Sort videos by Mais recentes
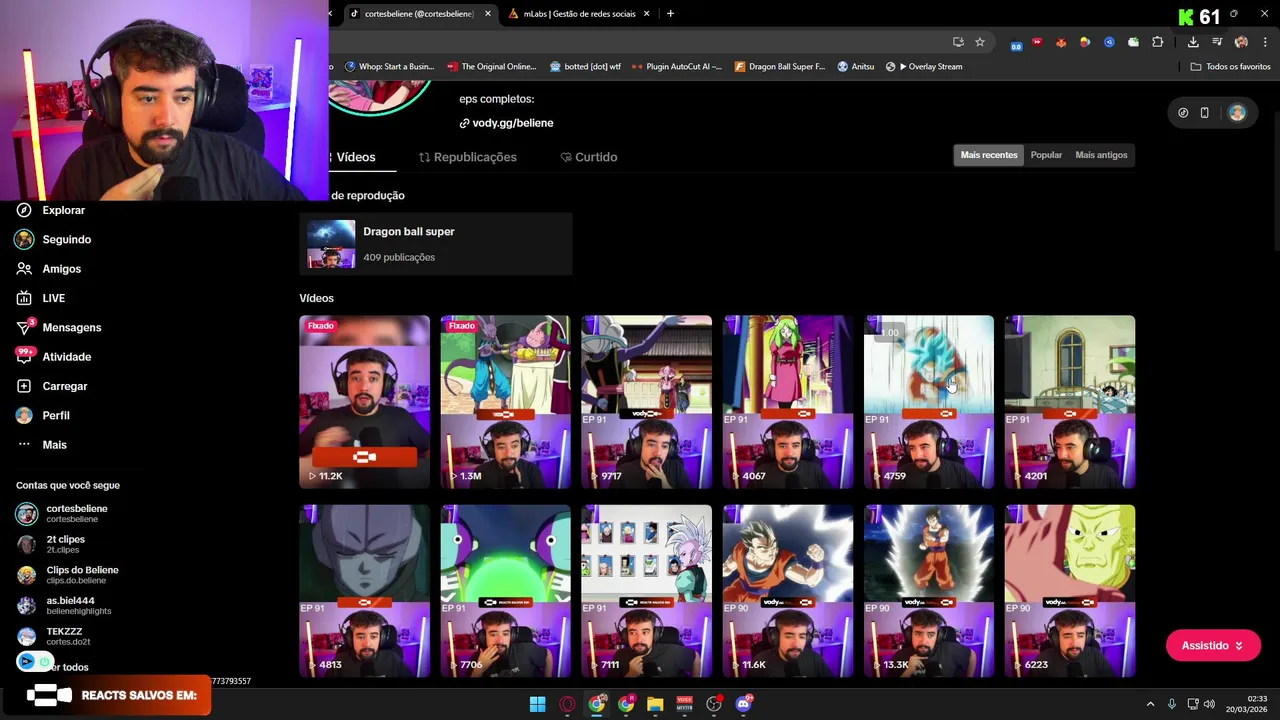The height and width of the screenshot is (720, 1280). [988, 155]
